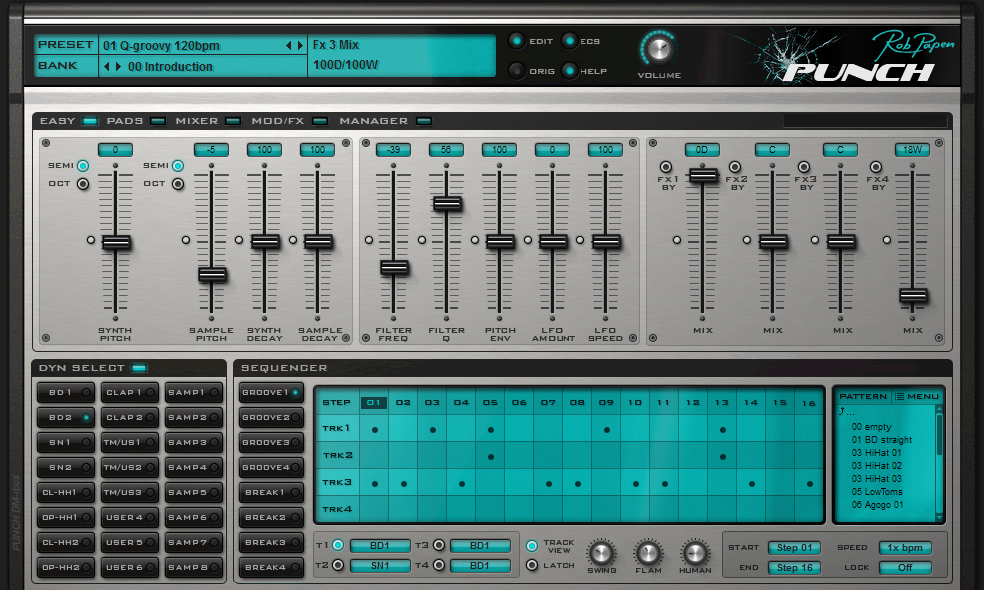This screenshot has width=984, height=590.
Task: Open preset name 01 Q-groovy 120bpm
Action: coord(161,45)
